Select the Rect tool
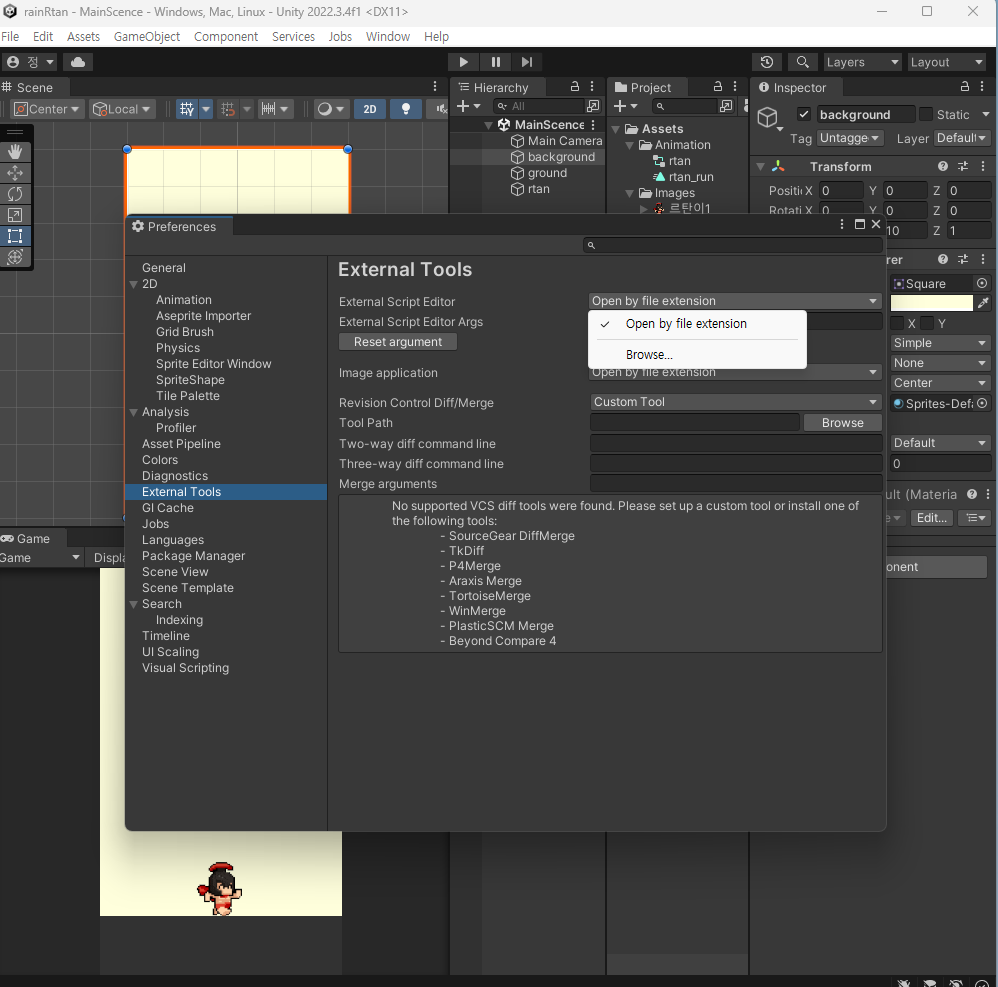Screen dimensions: 998x987 [15, 236]
